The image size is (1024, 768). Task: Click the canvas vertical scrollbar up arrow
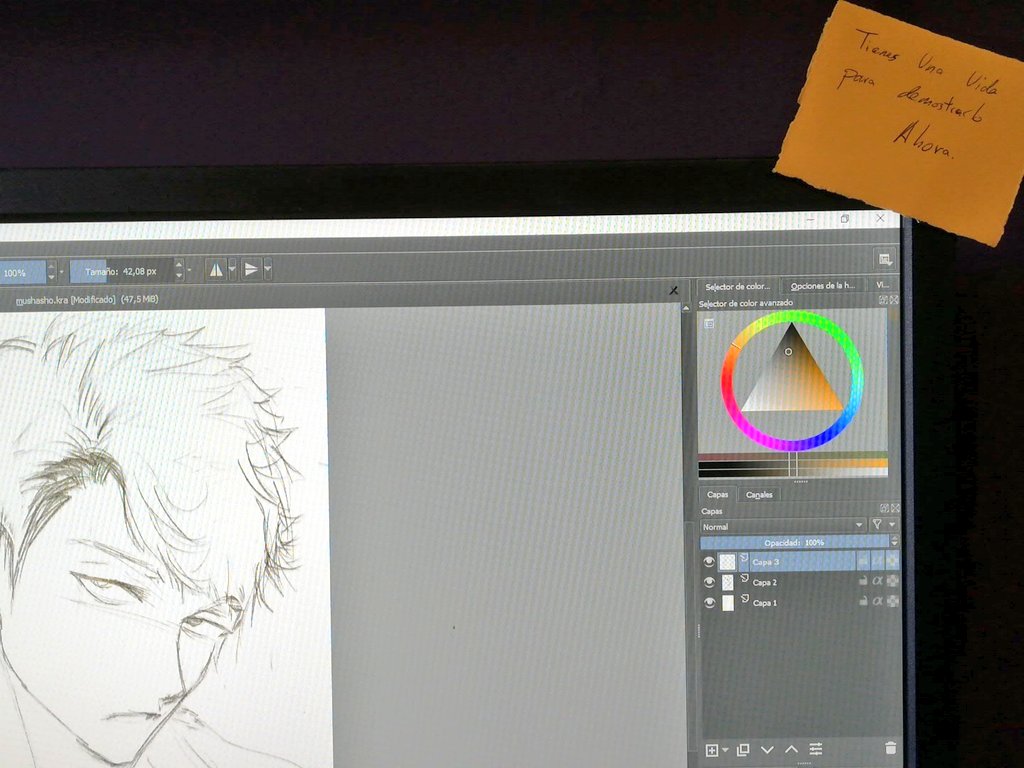[686, 308]
